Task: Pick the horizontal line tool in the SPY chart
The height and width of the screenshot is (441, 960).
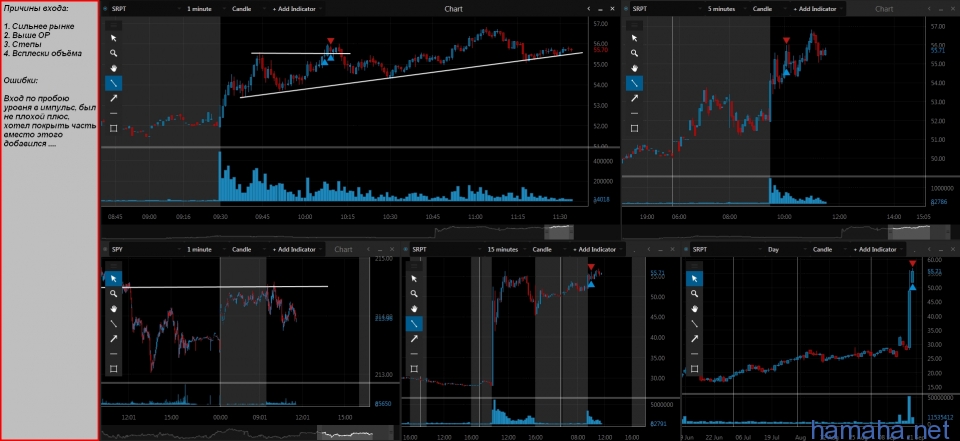Action: pos(113,354)
